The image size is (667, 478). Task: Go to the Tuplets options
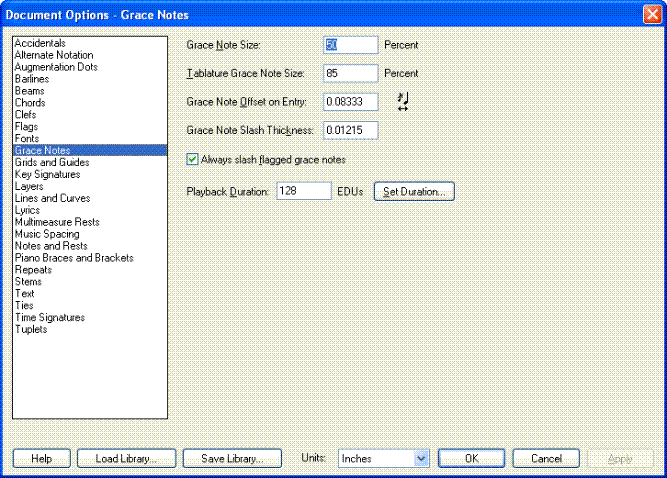30,330
